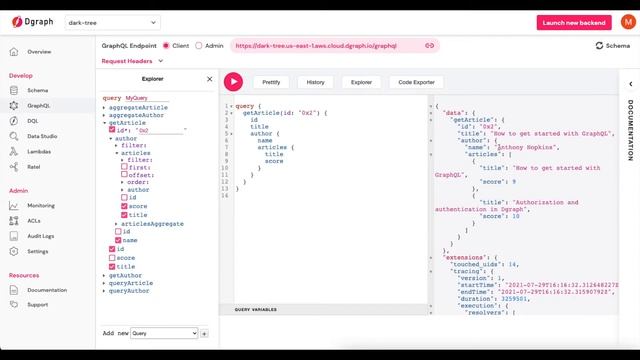Open the Ratel icon

[14, 167]
